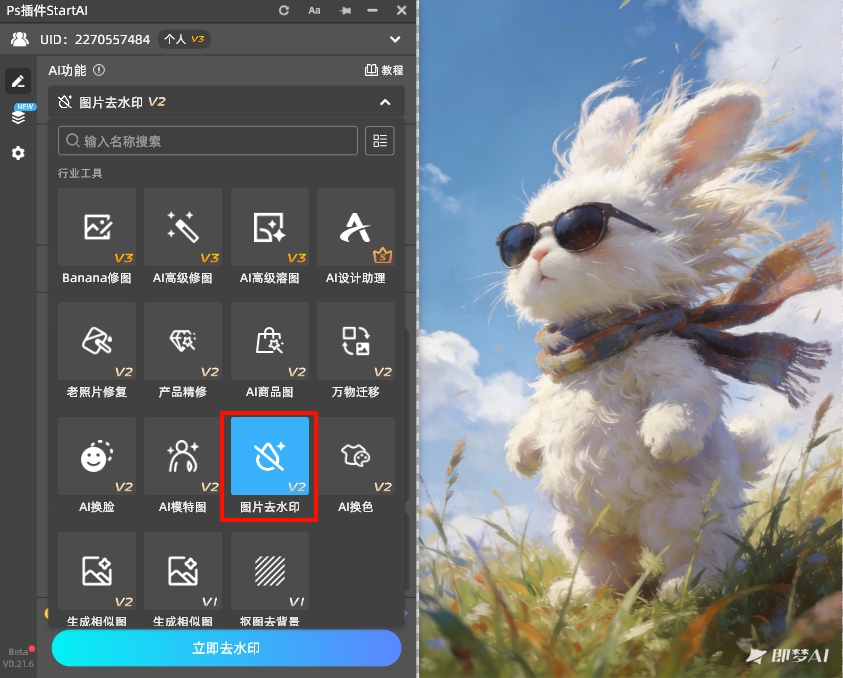843x678 pixels.
Task: Collapse the 图片去水印 V2 section
Action: pos(385,102)
